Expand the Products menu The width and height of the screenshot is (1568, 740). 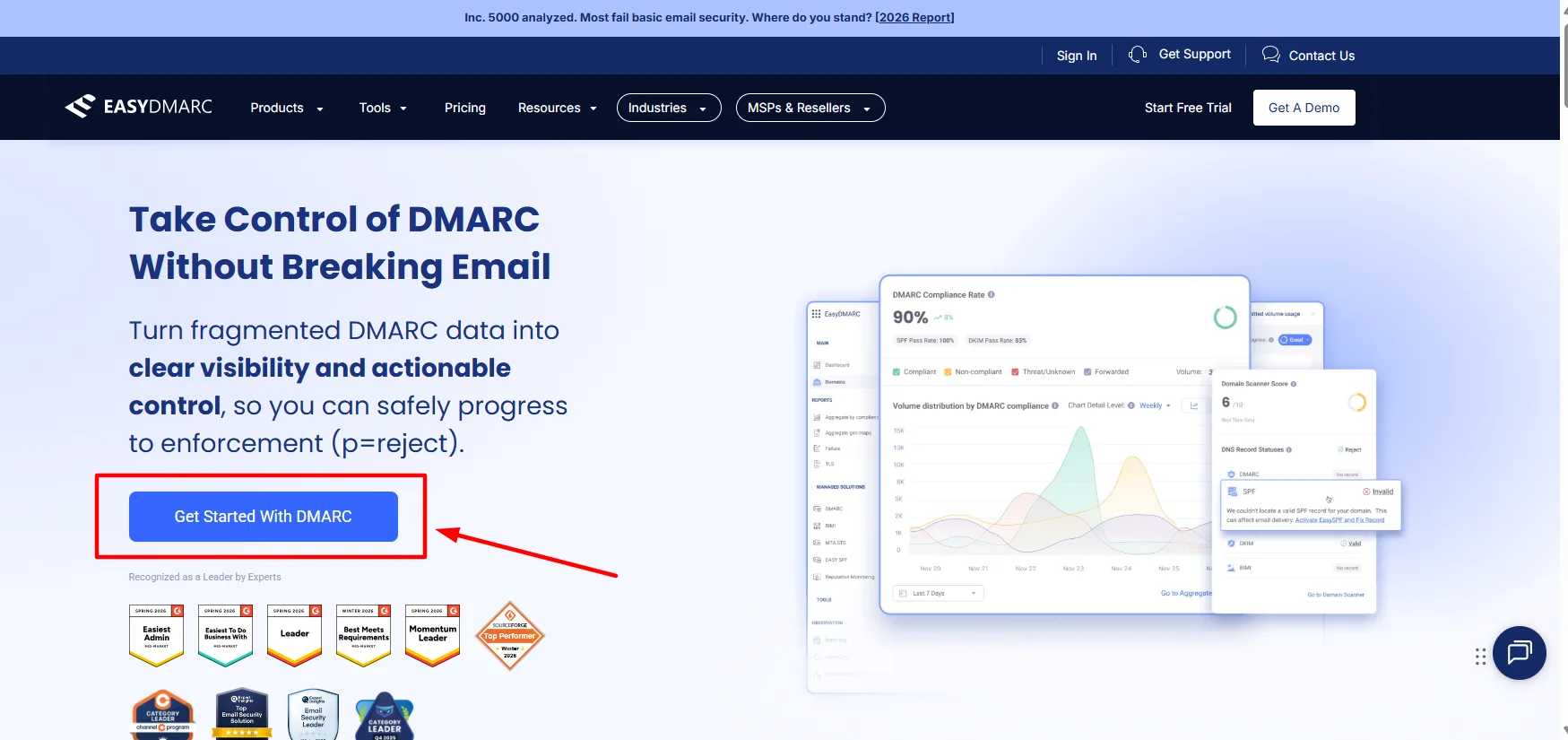(287, 108)
